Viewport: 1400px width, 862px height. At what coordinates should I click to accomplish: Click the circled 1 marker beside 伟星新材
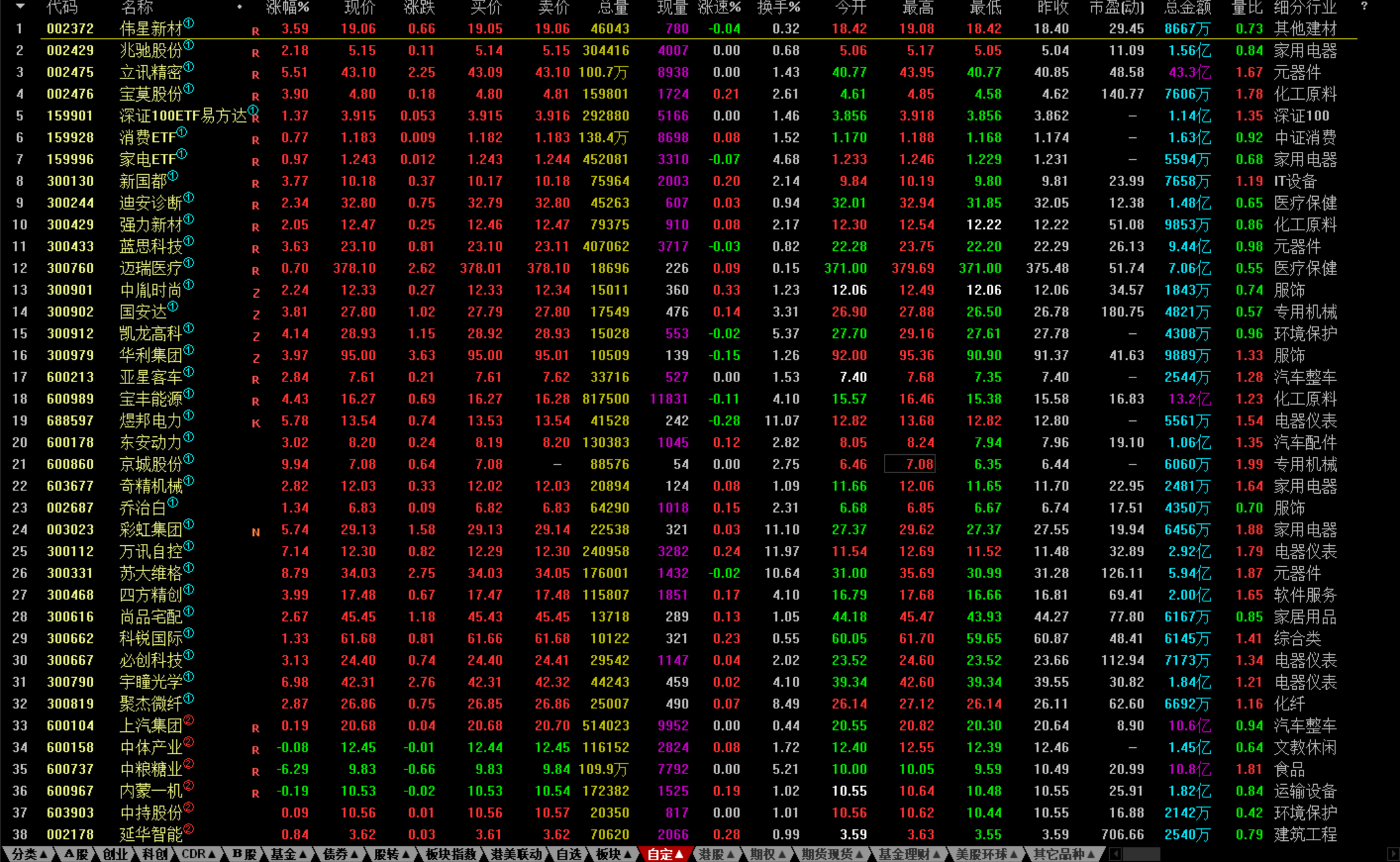pos(189,24)
